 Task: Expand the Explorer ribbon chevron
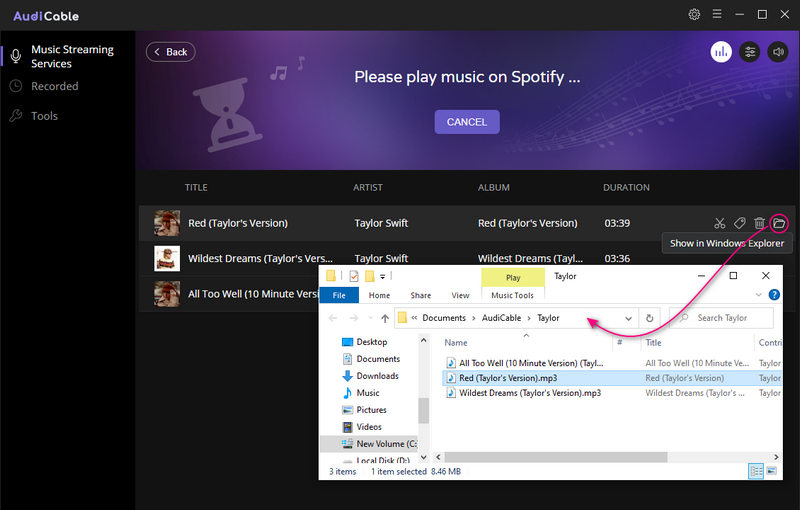pos(759,295)
